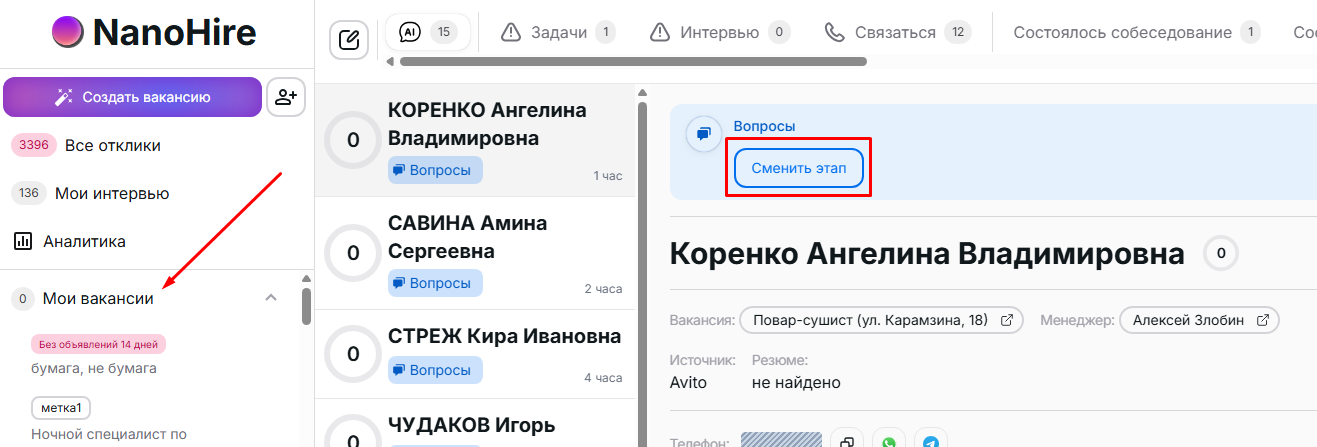Select candidate КОРЕНКО Ангелина Владимировна

(475, 140)
